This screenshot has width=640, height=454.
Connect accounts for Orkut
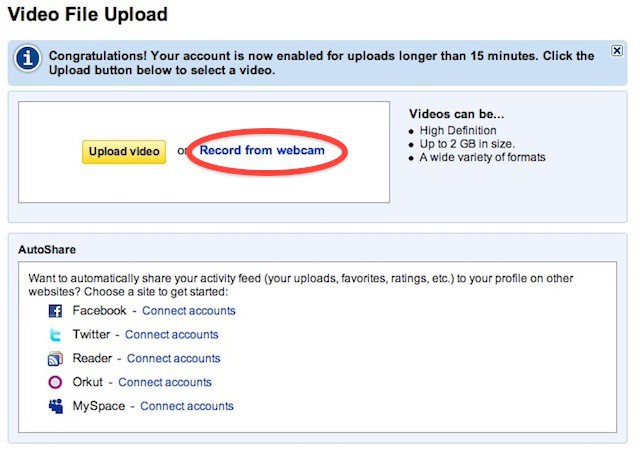[165, 382]
